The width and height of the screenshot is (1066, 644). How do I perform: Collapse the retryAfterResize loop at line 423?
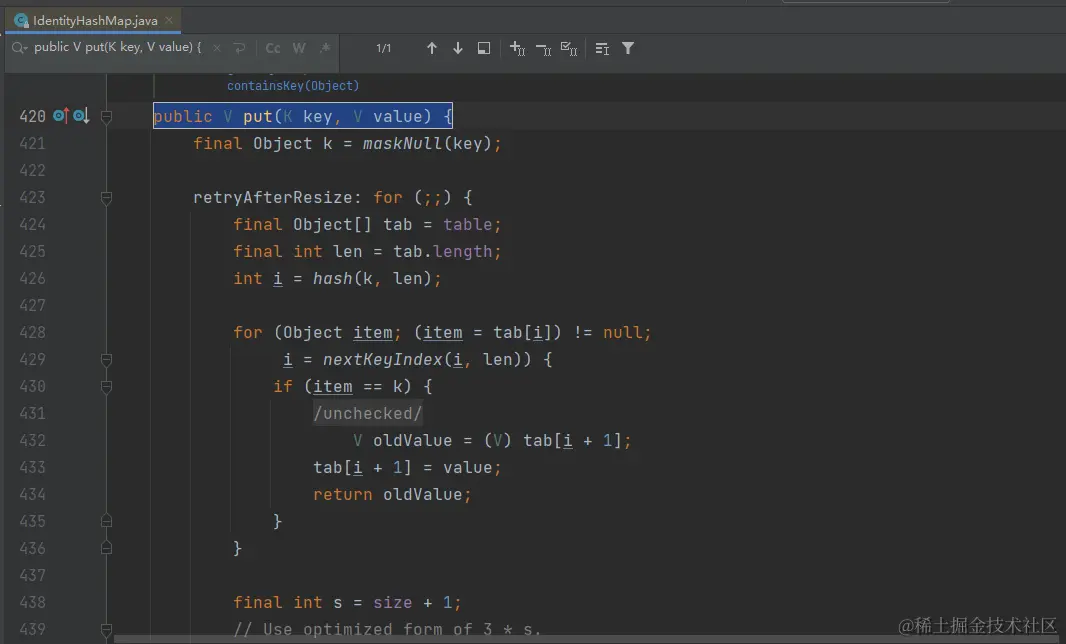click(107, 198)
